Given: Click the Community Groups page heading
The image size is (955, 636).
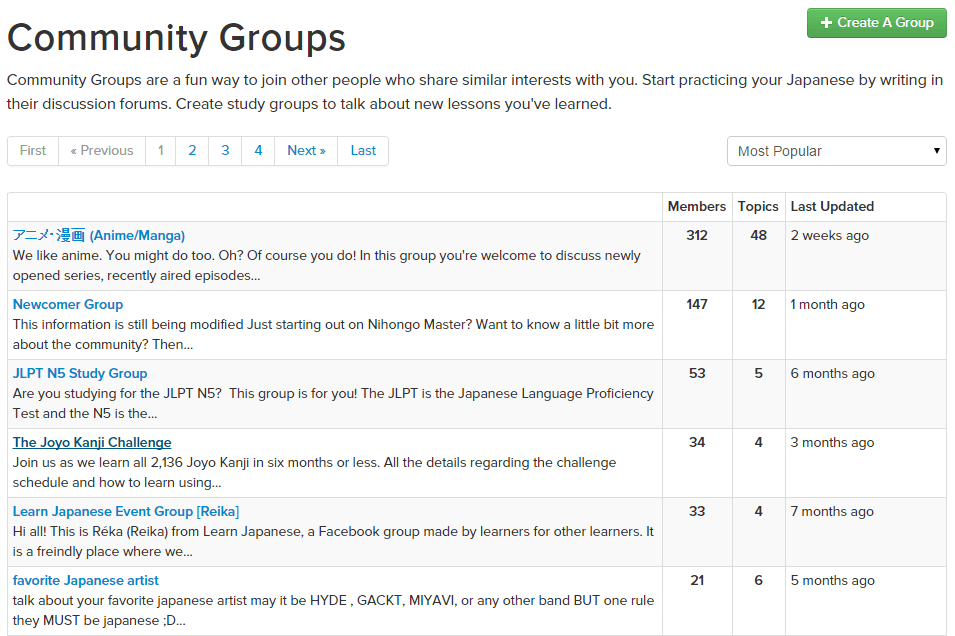Looking at the screenshot, I should [x=177, y=38].
